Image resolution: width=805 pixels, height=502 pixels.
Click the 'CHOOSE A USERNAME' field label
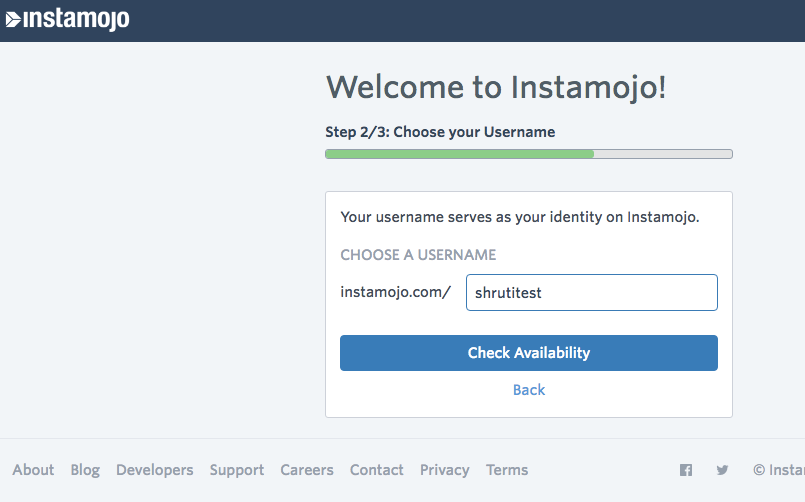[418, 255]
